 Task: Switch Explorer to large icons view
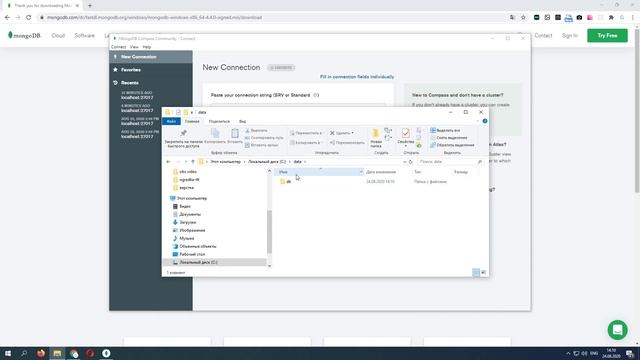[x=483, y=272]
